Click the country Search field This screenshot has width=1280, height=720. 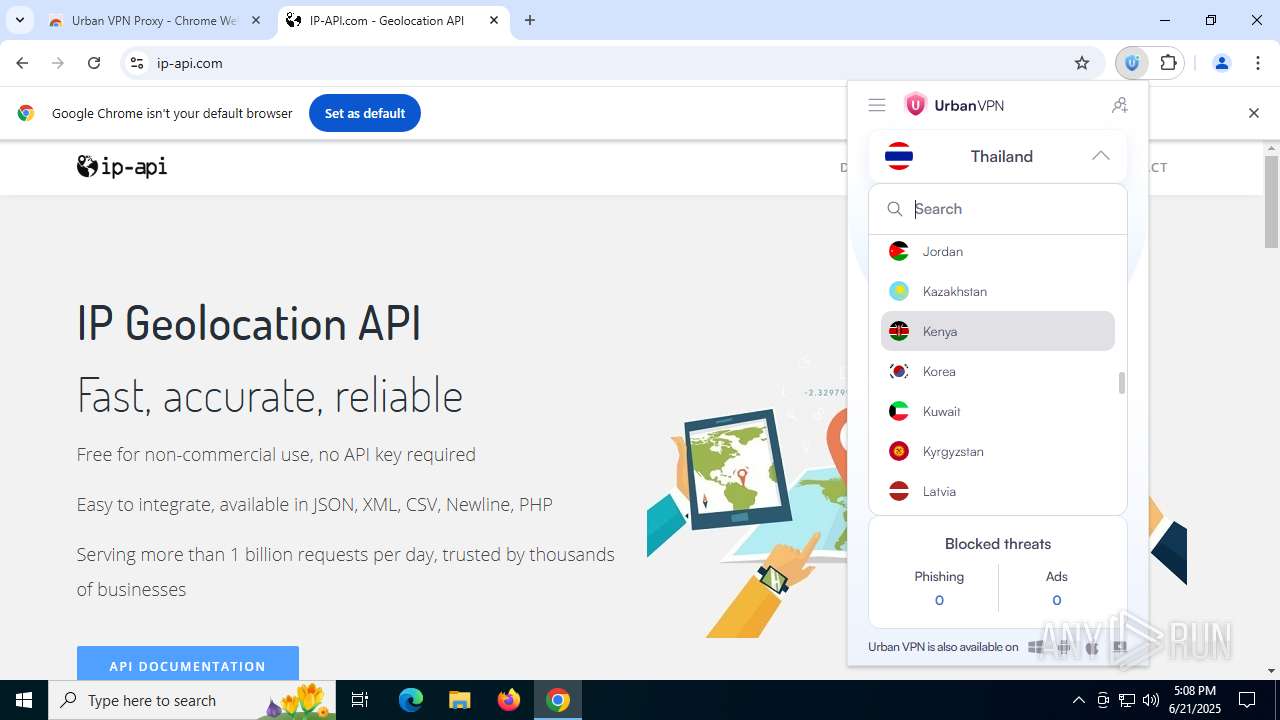click(x=998, y=209)
